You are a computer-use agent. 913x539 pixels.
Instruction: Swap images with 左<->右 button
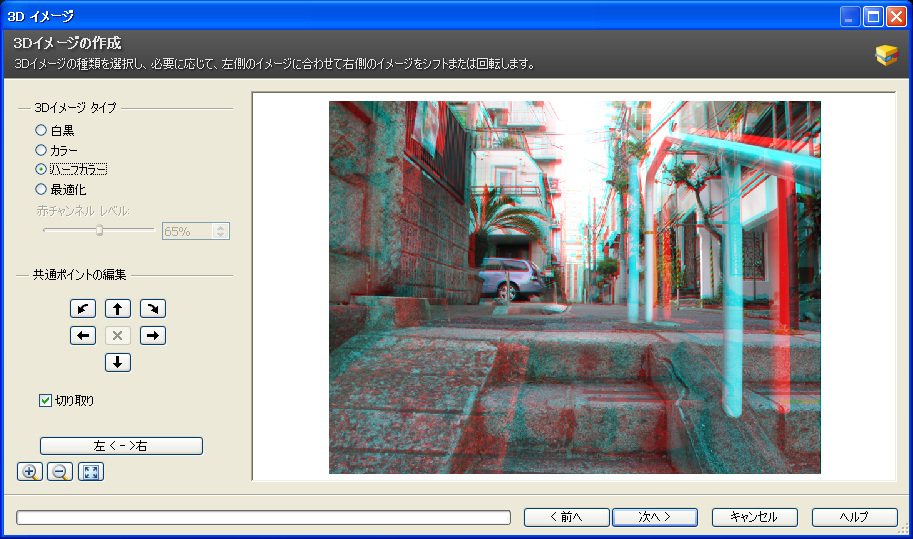click(x=121, y=446)
